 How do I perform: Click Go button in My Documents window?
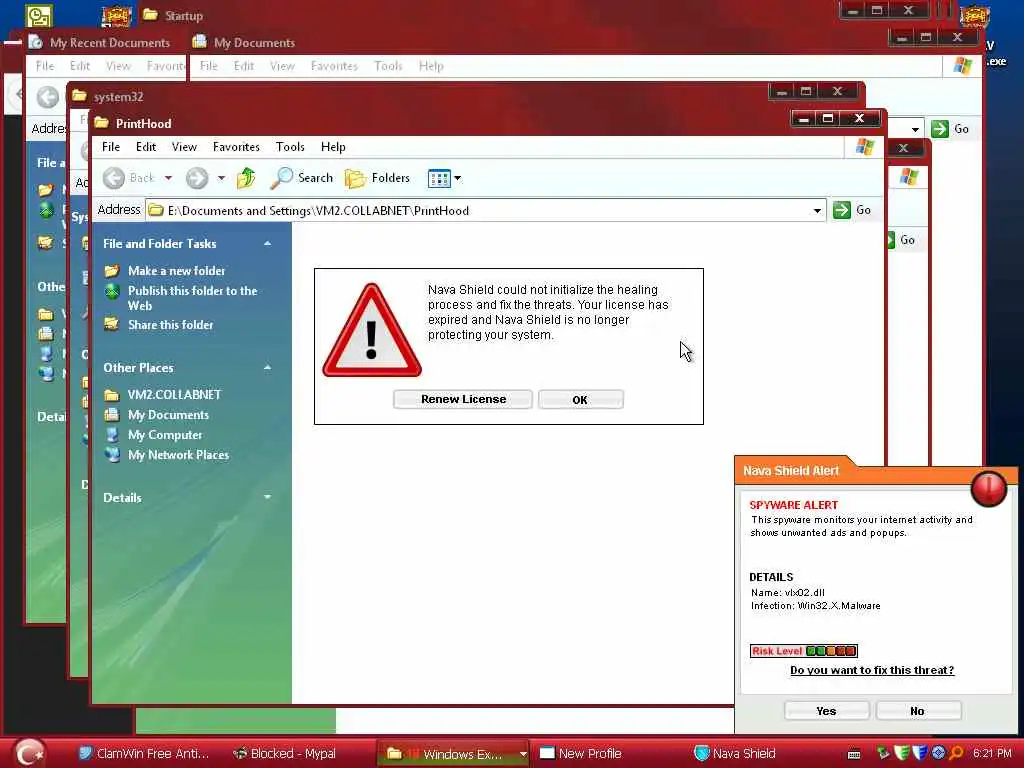950,129
